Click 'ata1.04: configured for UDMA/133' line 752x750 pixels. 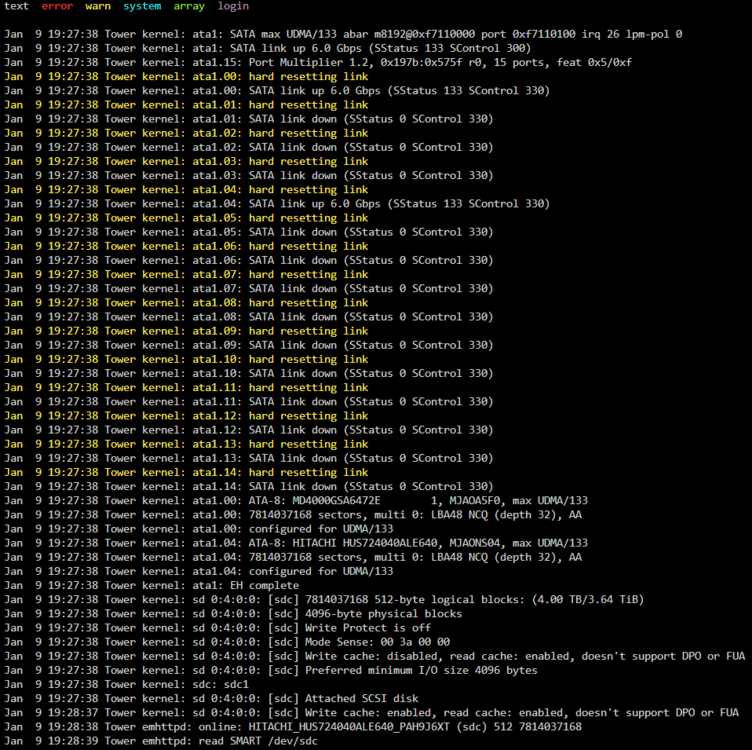(199, 572)
